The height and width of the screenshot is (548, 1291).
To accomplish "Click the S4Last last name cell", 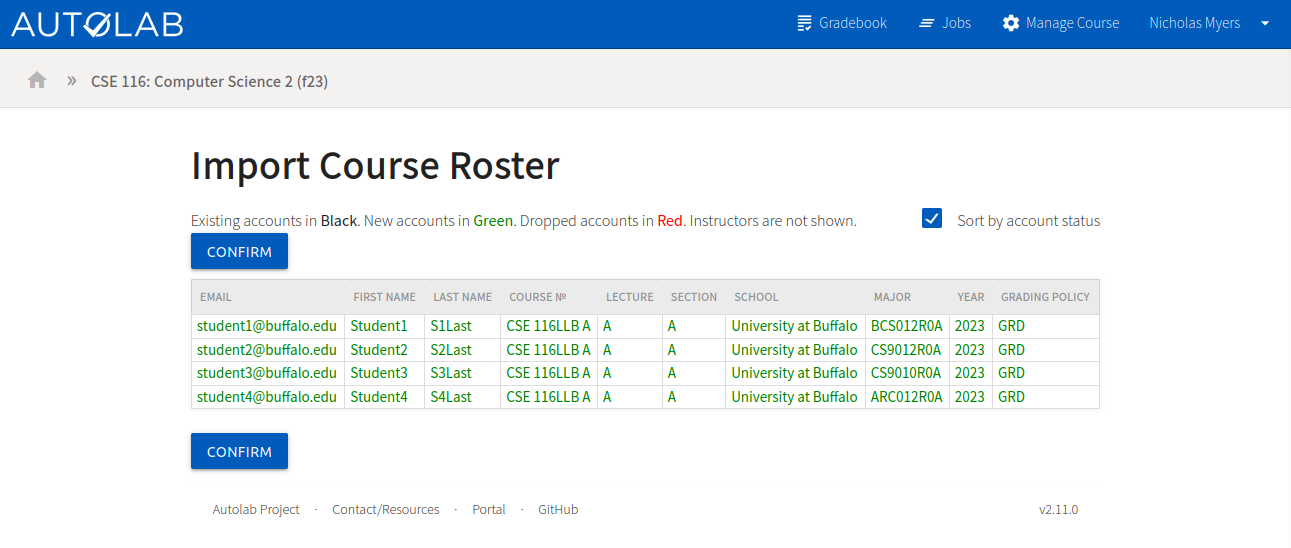I will click(463, 397).
